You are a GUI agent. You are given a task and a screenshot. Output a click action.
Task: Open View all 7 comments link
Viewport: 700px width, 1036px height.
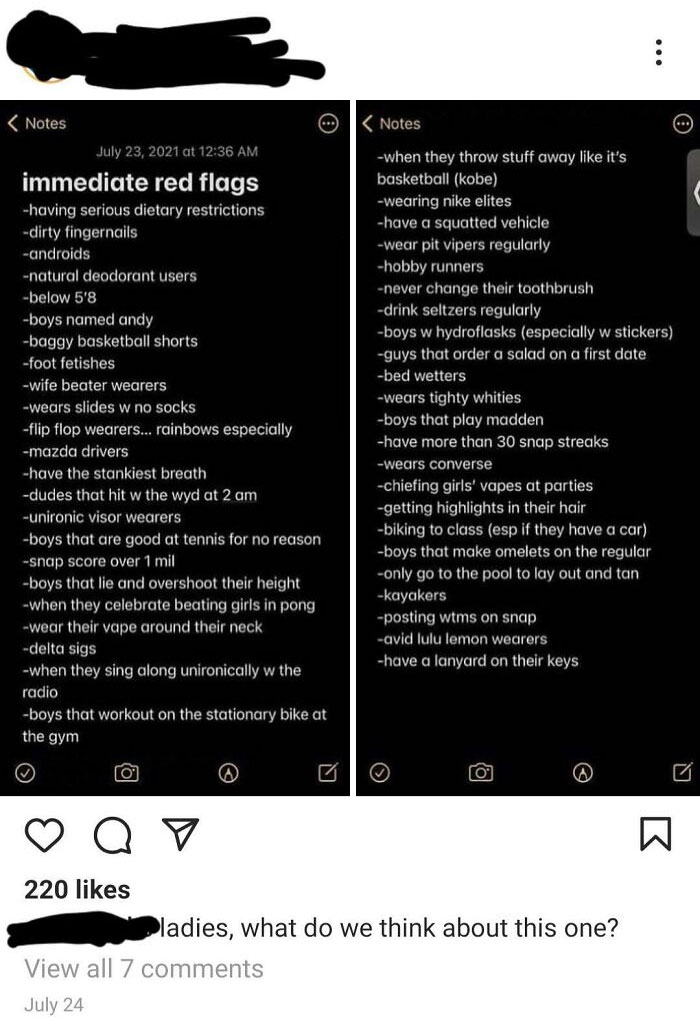143,968
